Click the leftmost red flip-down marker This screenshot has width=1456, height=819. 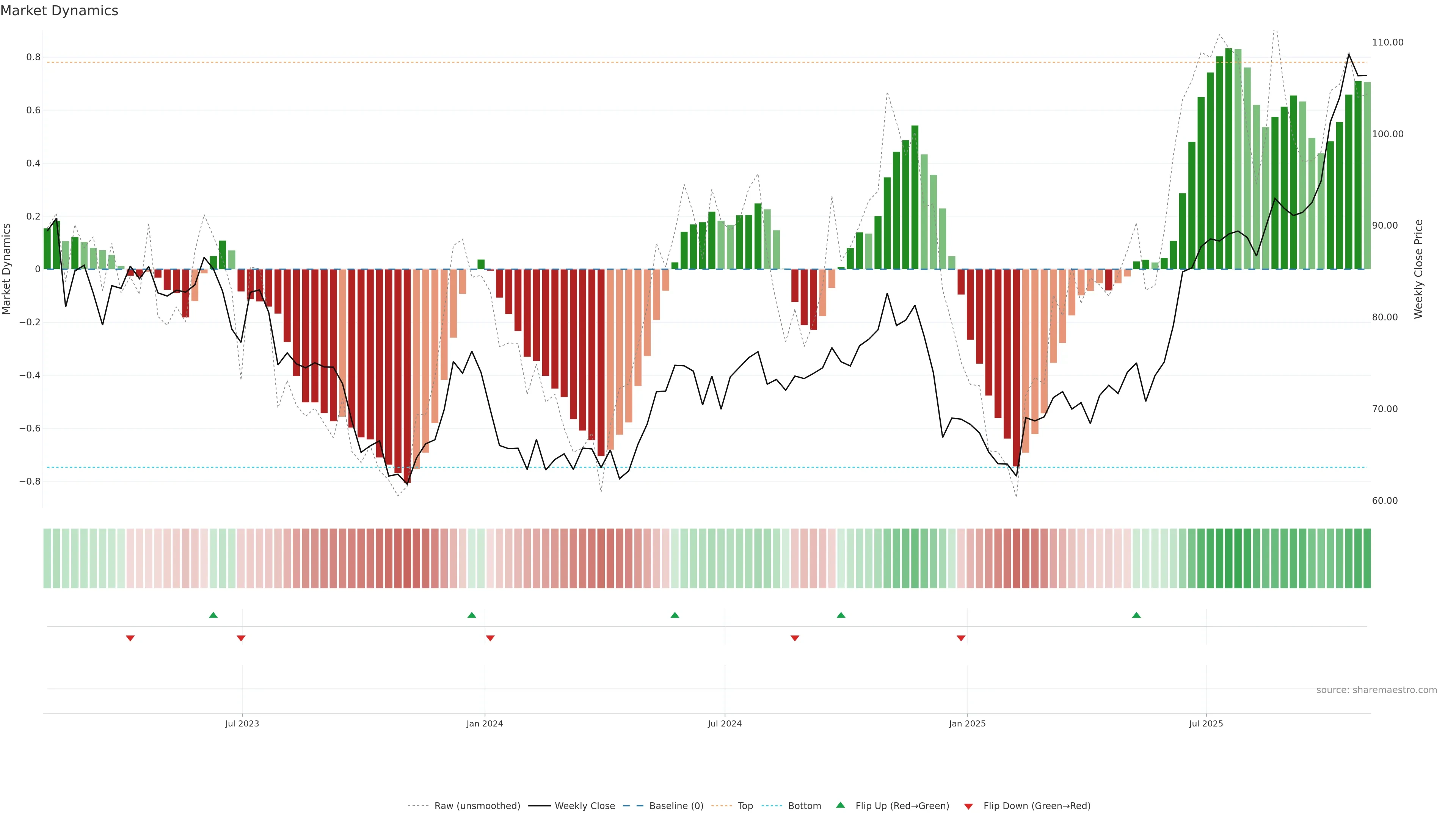click(130, 638)
